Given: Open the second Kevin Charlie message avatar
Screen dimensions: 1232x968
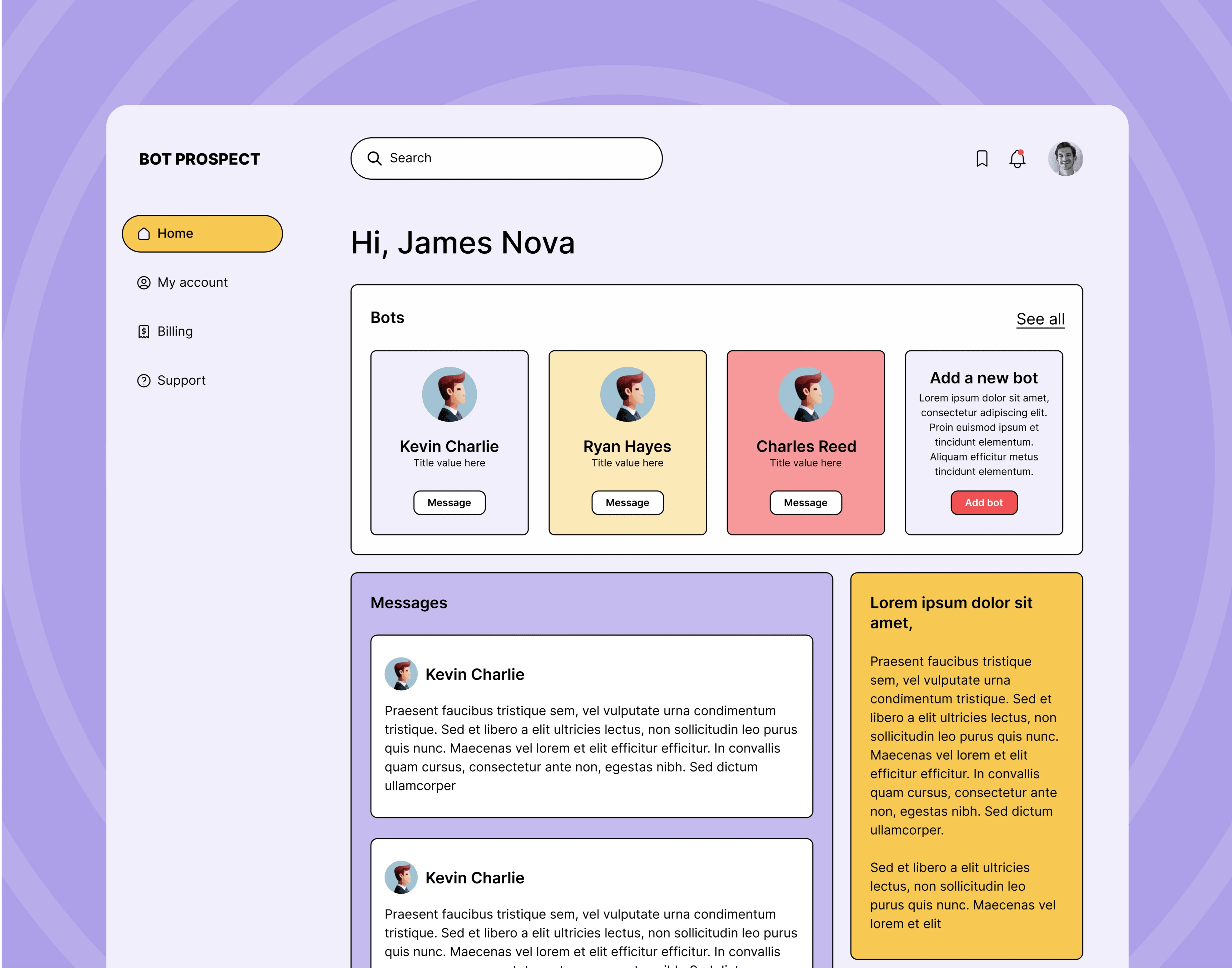Looking at the screenshot, I should [x=401, y=877].
